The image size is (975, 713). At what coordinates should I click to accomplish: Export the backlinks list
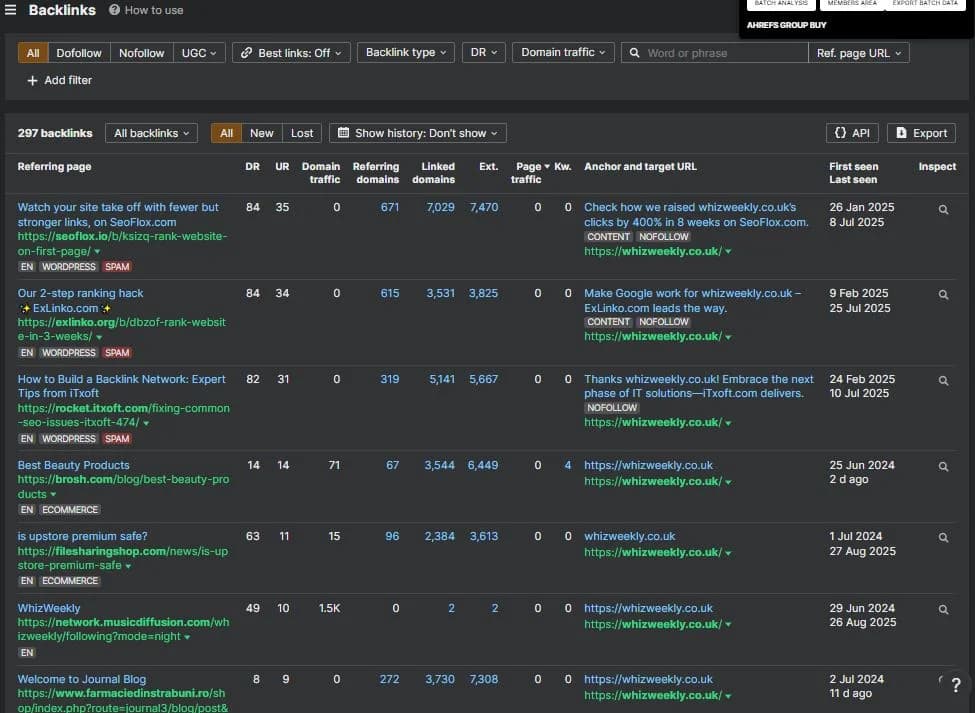click(922, 133)
